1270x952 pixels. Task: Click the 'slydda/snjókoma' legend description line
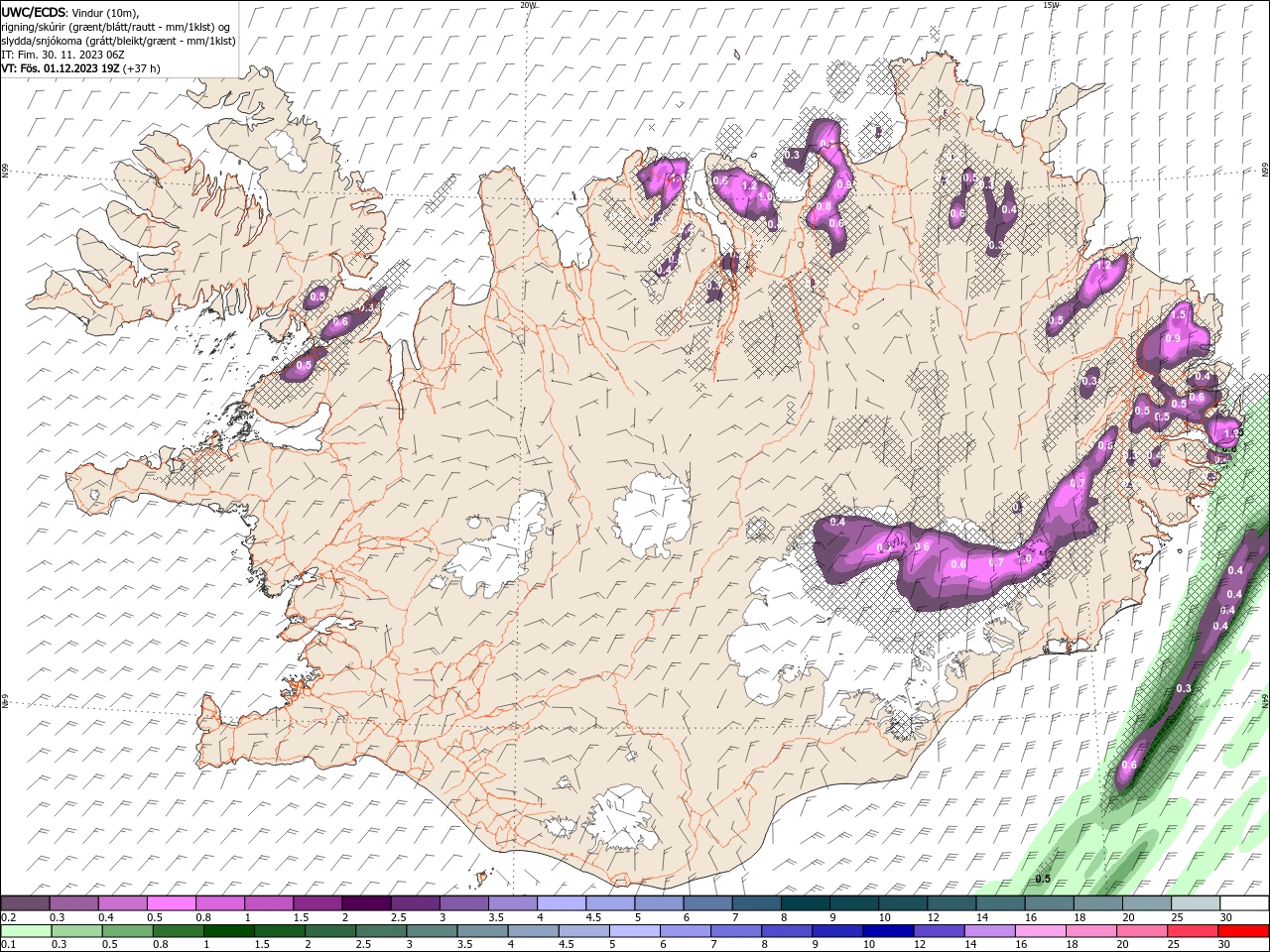click(x=118, y=41)
